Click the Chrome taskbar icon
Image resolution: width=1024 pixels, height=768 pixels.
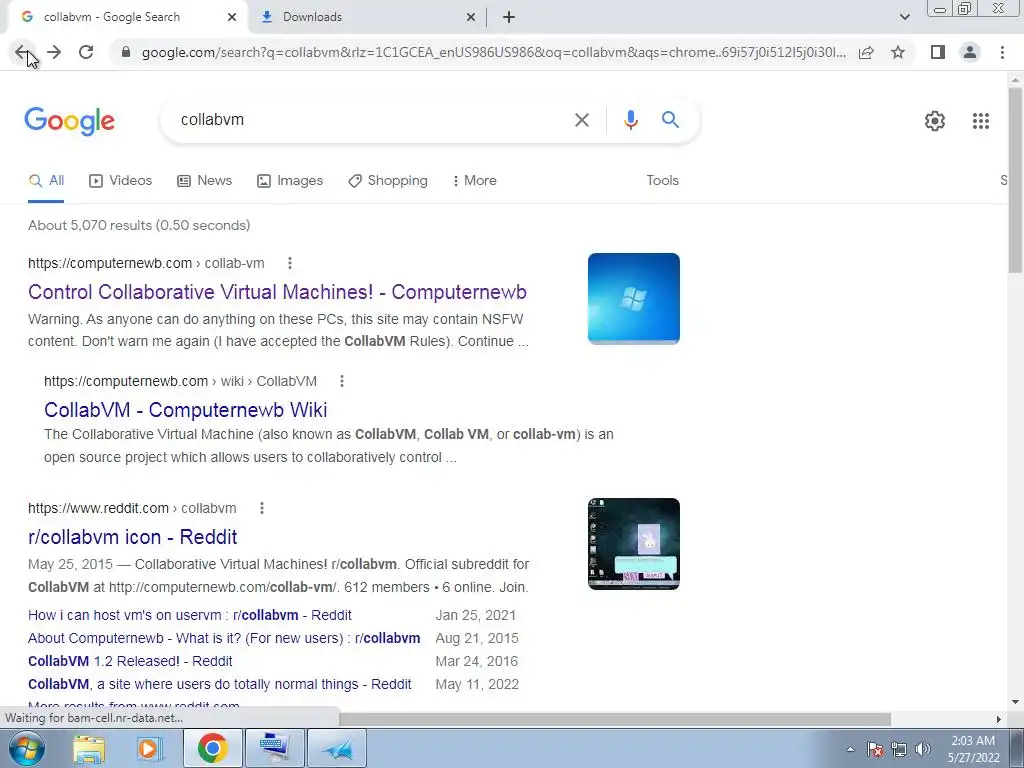click(x=212, y=748)
